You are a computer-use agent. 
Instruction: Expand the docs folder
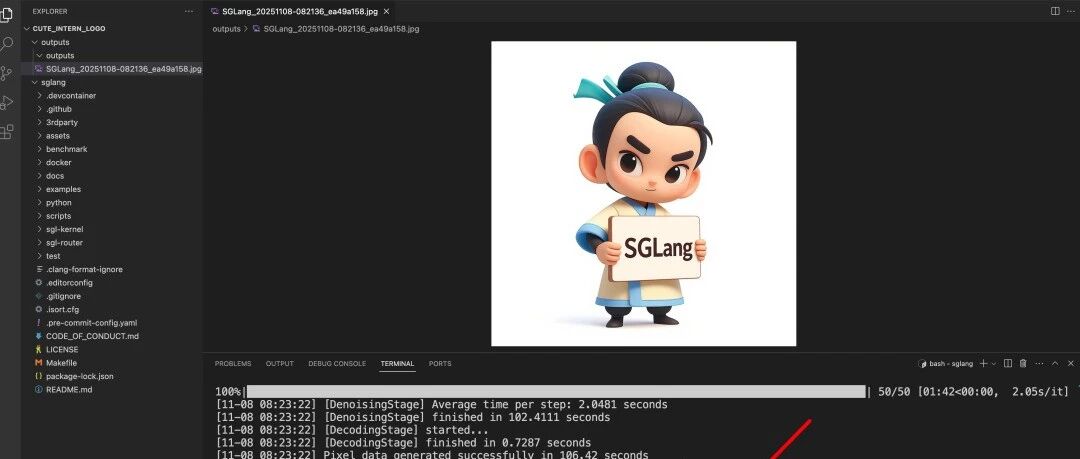(x=55, y=176)
